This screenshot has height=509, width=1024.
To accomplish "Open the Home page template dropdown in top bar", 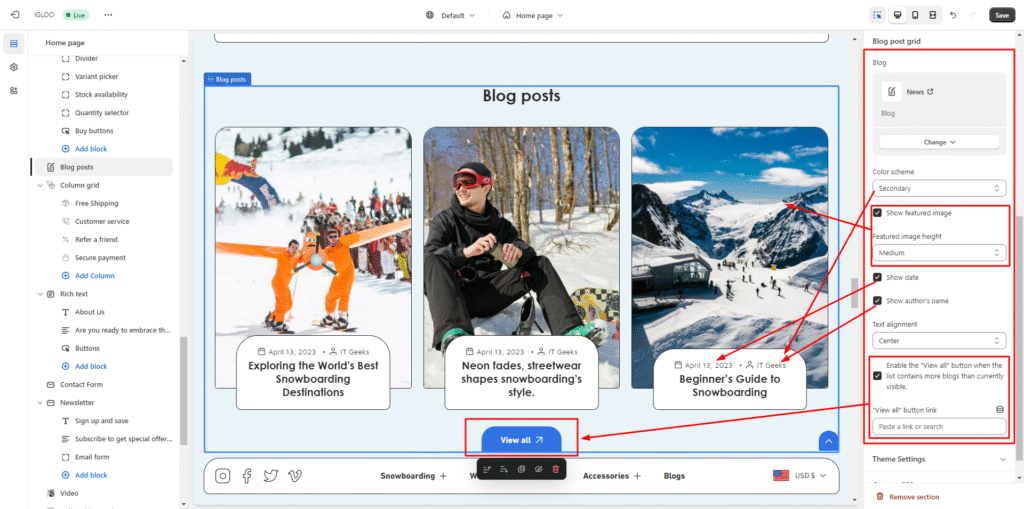I will [532, 15].
